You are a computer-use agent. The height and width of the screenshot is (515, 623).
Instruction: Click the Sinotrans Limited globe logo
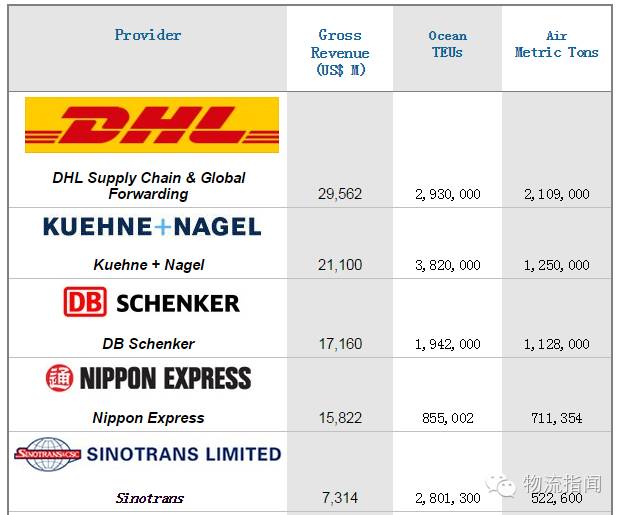[x=48, y=454]
